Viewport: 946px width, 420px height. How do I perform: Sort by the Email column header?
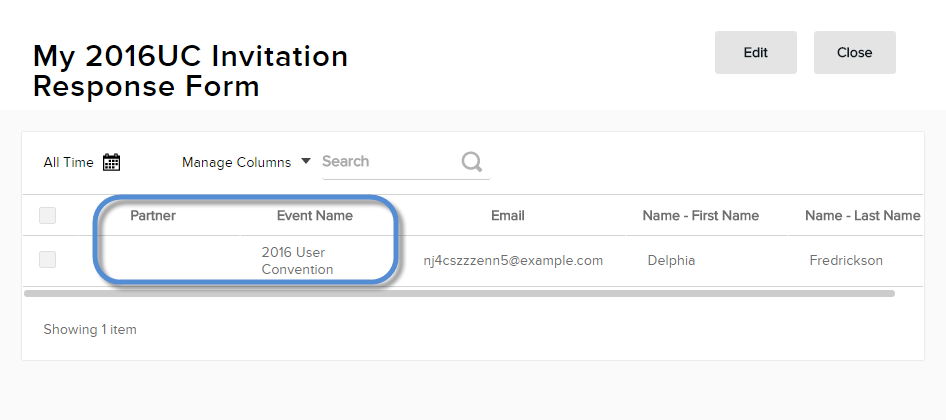[508, 215]
